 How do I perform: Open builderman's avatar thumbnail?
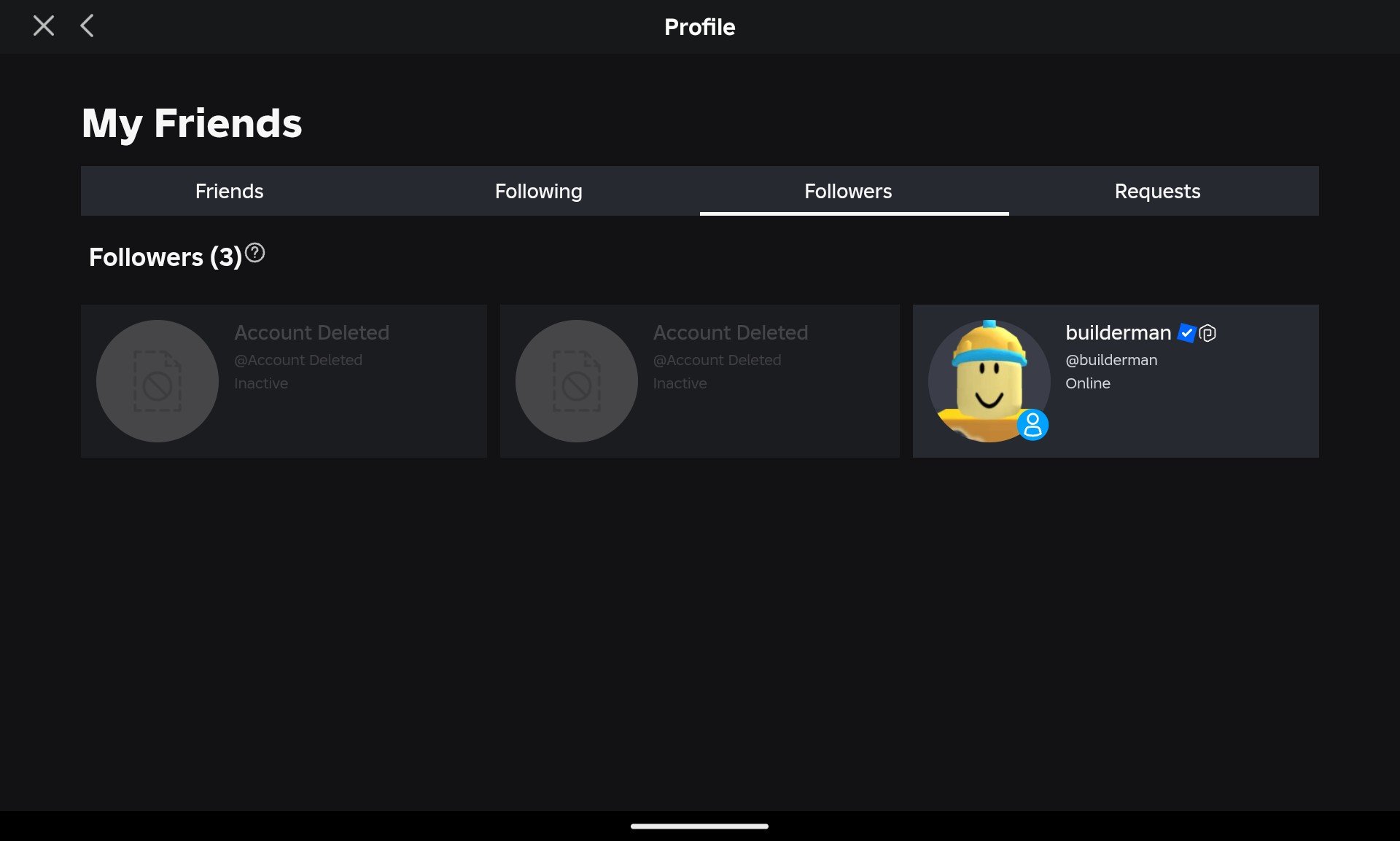[989, 381]
